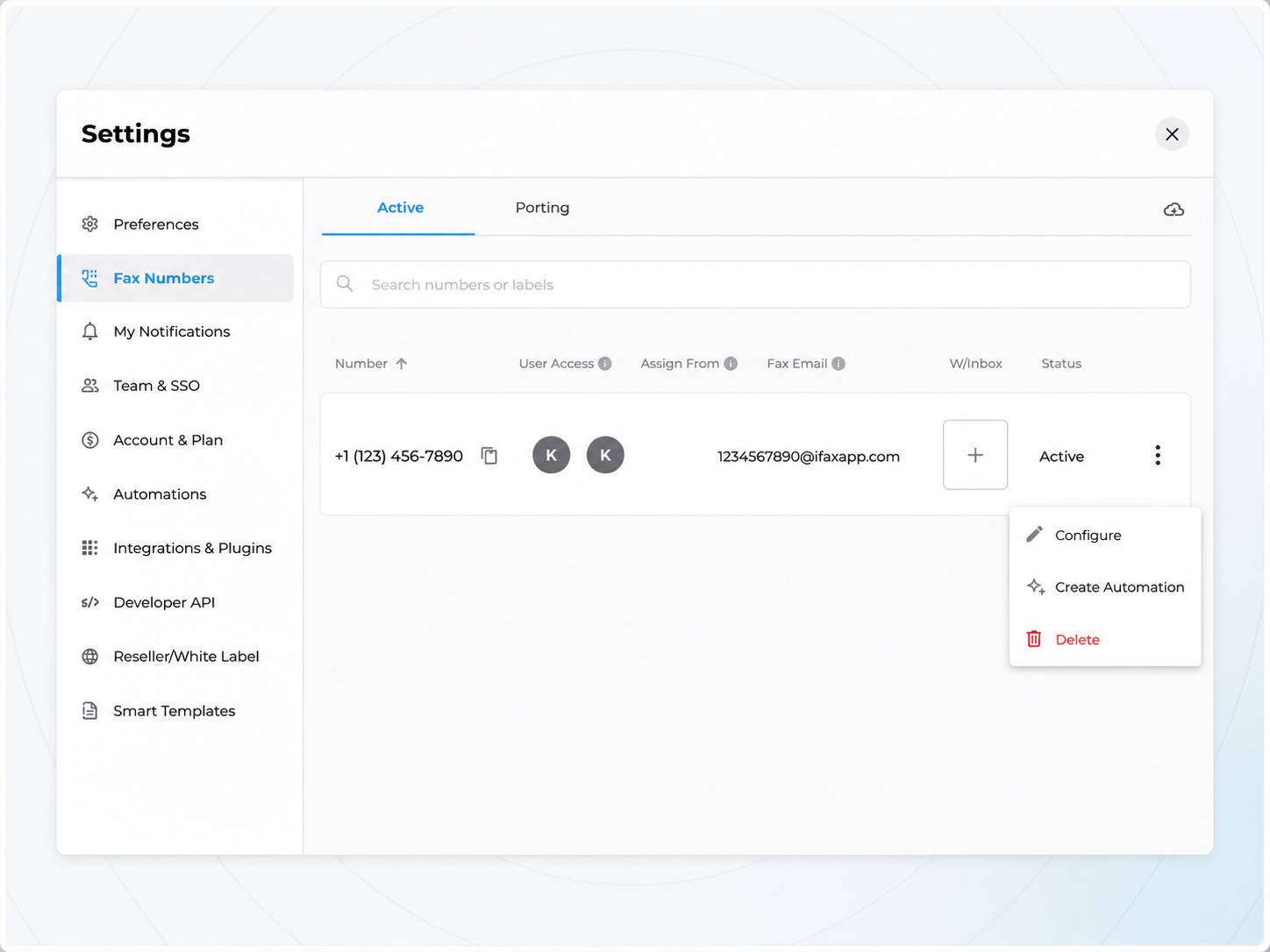
Task: Open Smart Templates from the sidebar
Action: point(175,711)
